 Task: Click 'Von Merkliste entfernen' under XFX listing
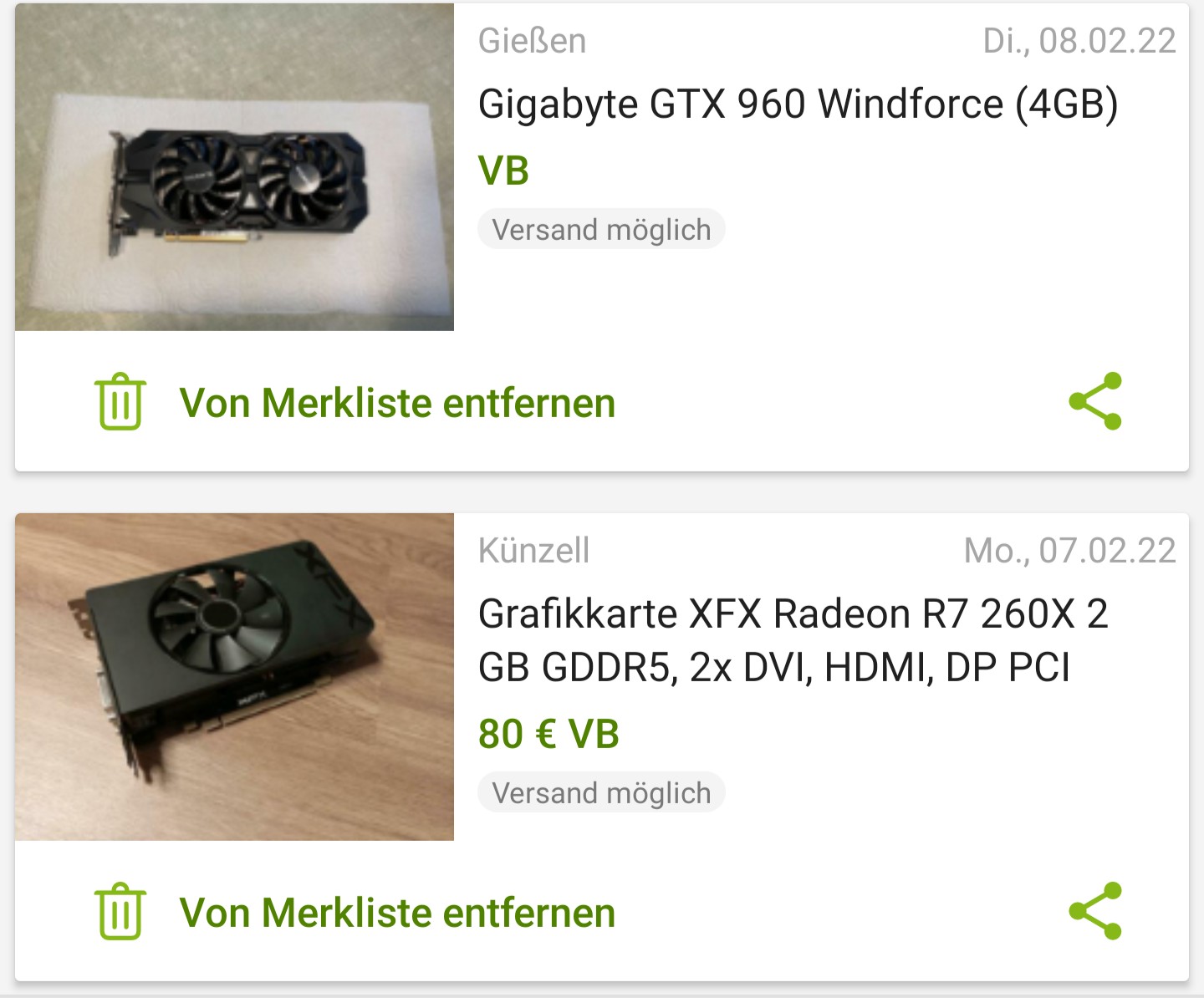point(397,913)
